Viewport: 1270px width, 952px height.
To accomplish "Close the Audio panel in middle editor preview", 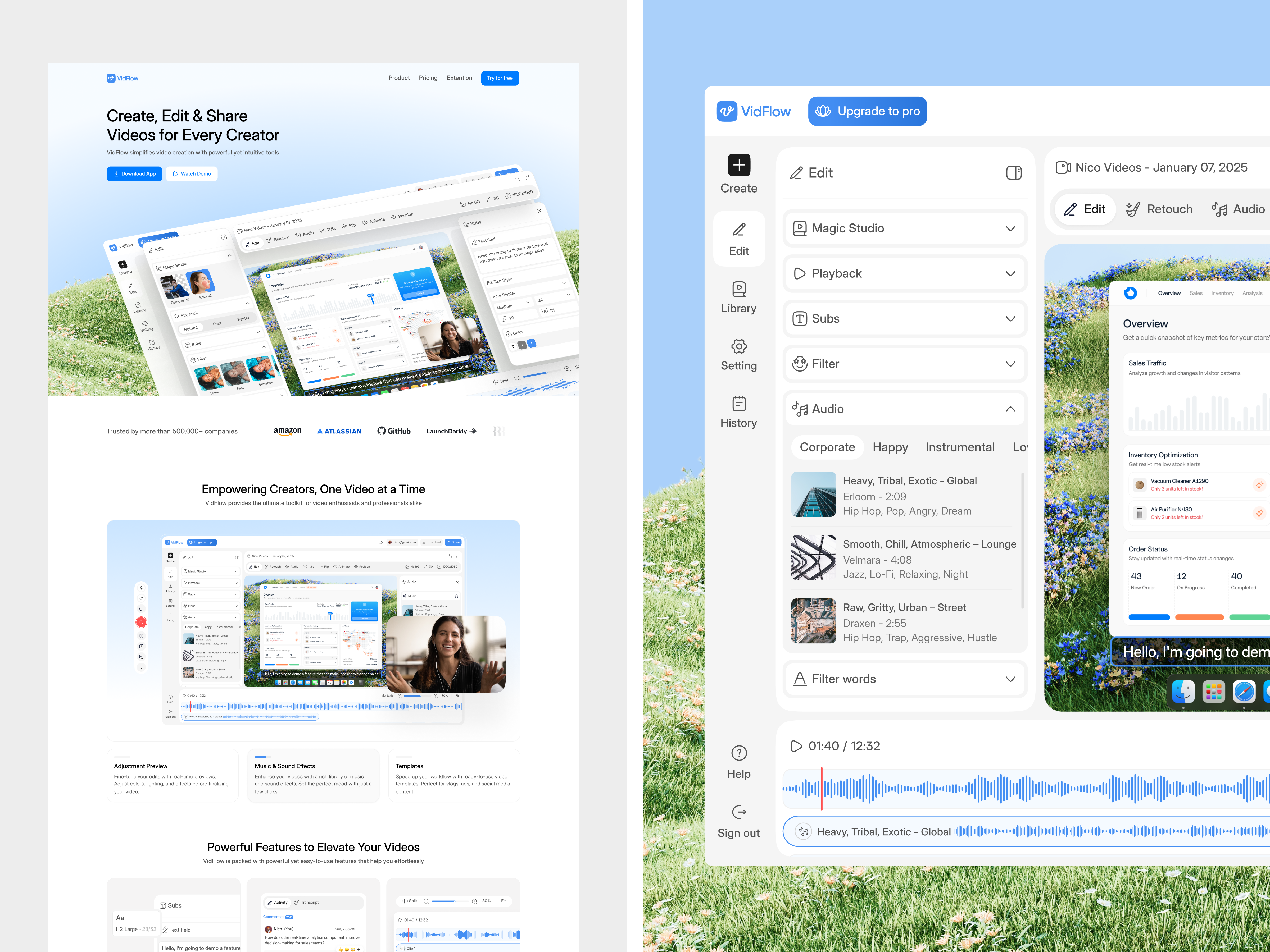I will [457, 582].
